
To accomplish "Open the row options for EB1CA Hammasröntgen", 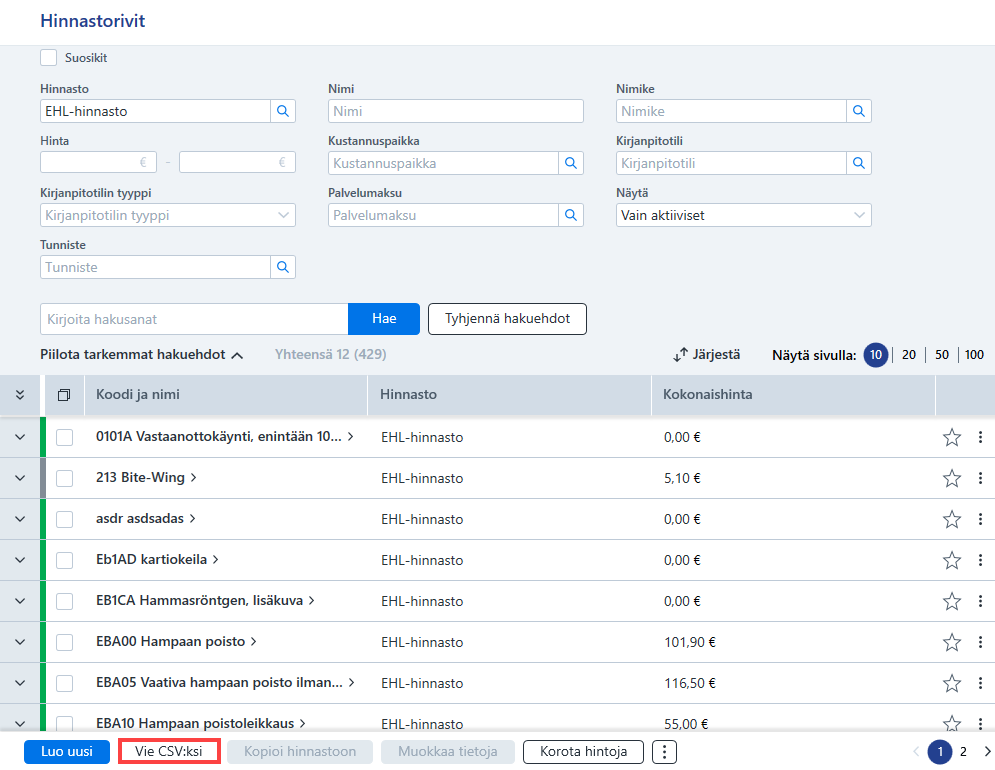I will (x=980, y=601).
